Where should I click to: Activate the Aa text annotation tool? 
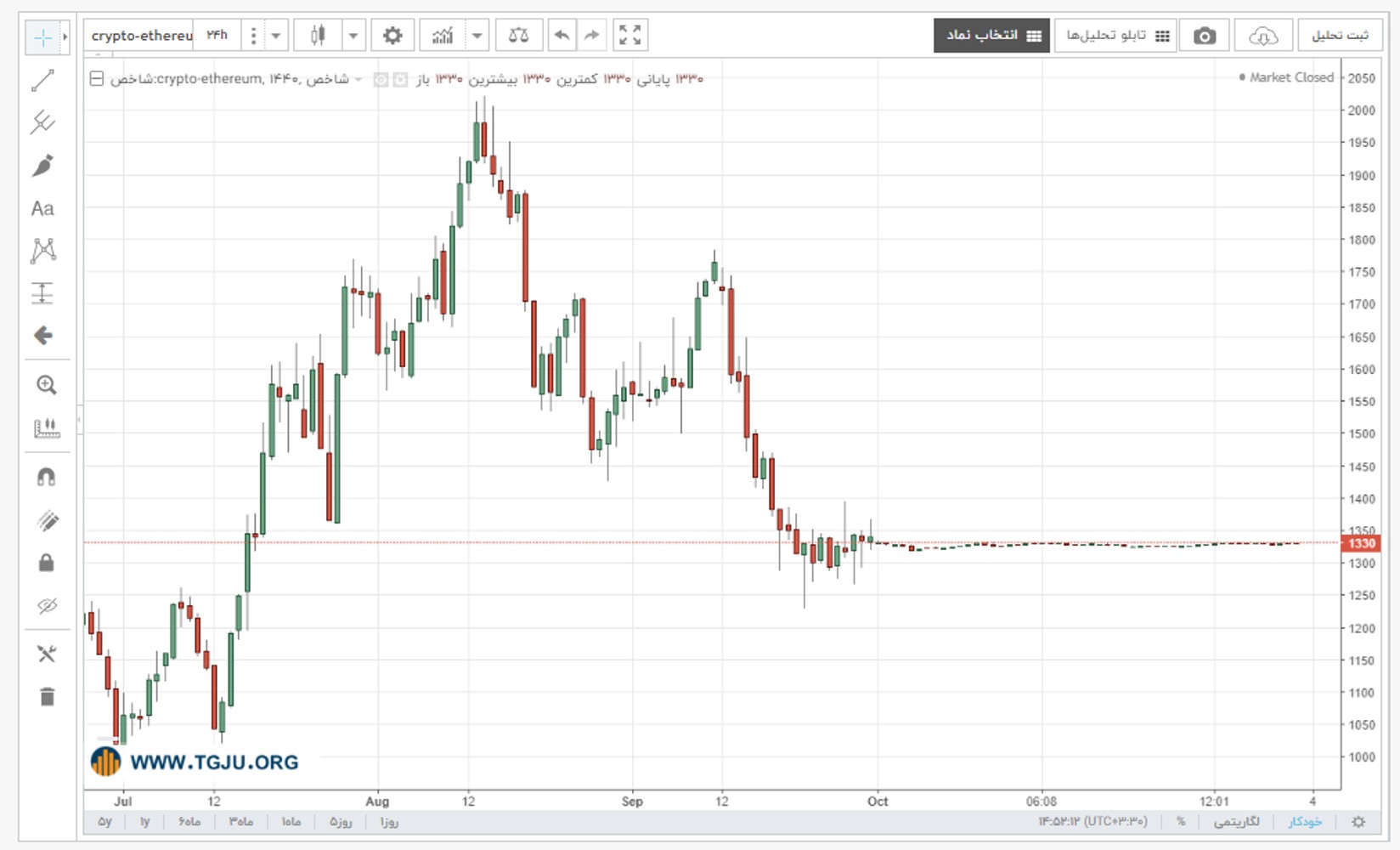(42, 208)
